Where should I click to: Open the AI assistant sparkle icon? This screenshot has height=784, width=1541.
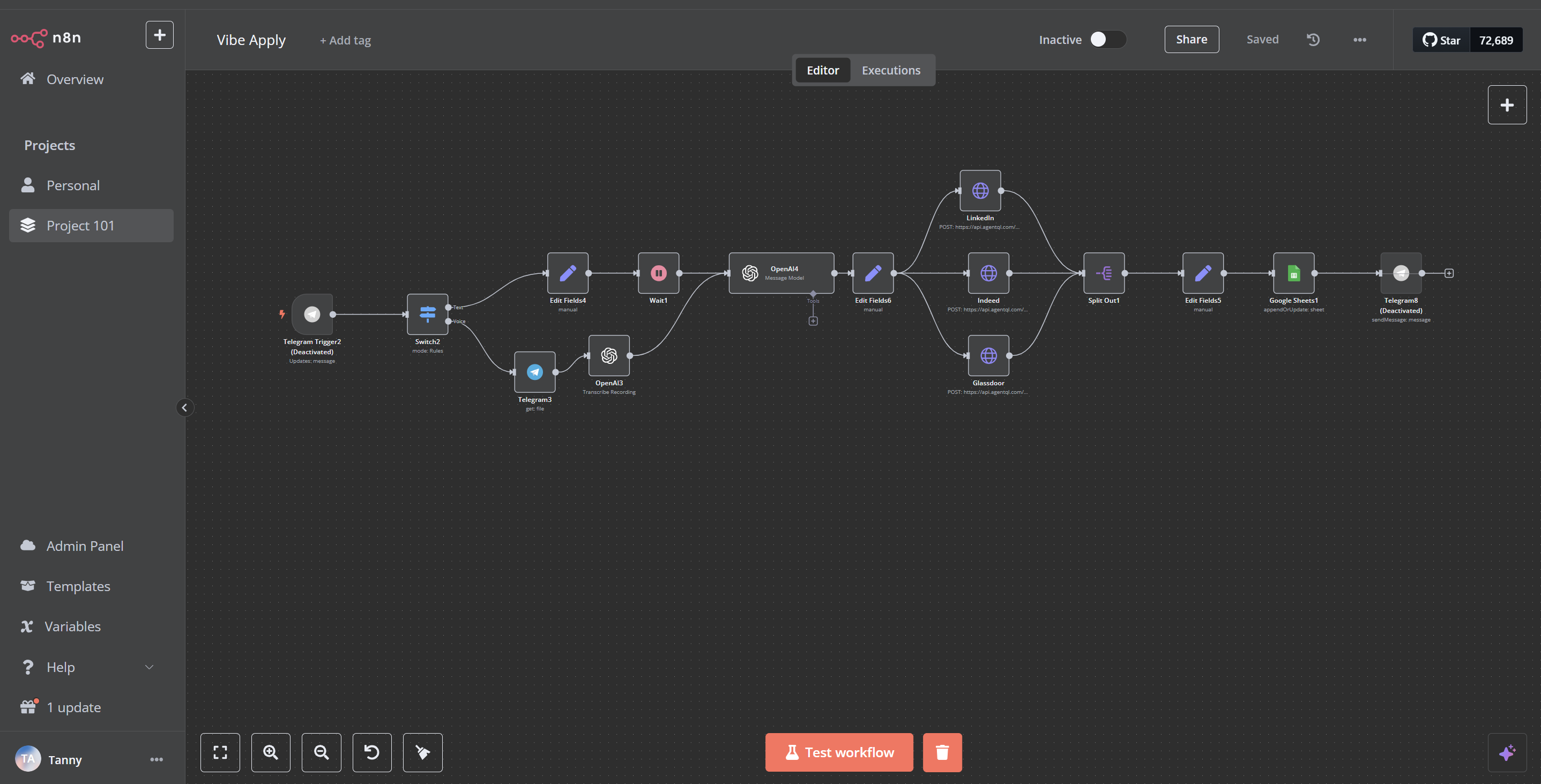pos(1506,752)
